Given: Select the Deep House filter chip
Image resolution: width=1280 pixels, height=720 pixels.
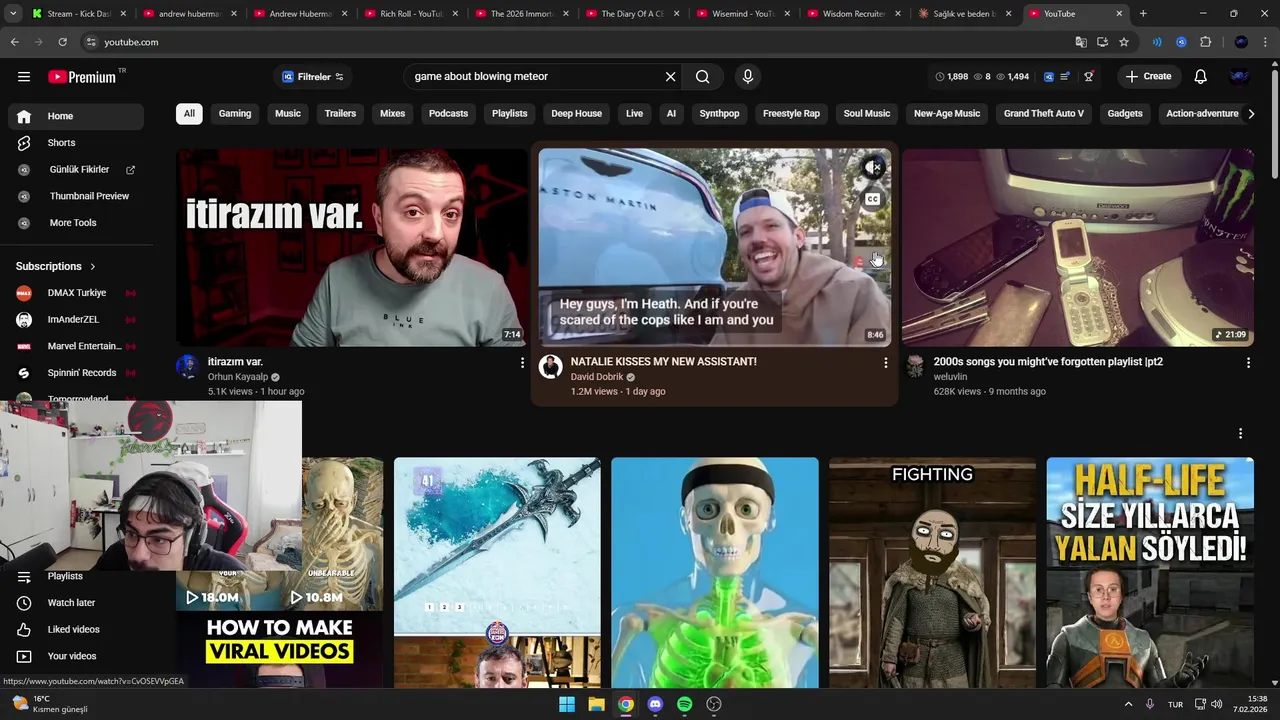Looking at the screenshot, I should coord(577,114).
